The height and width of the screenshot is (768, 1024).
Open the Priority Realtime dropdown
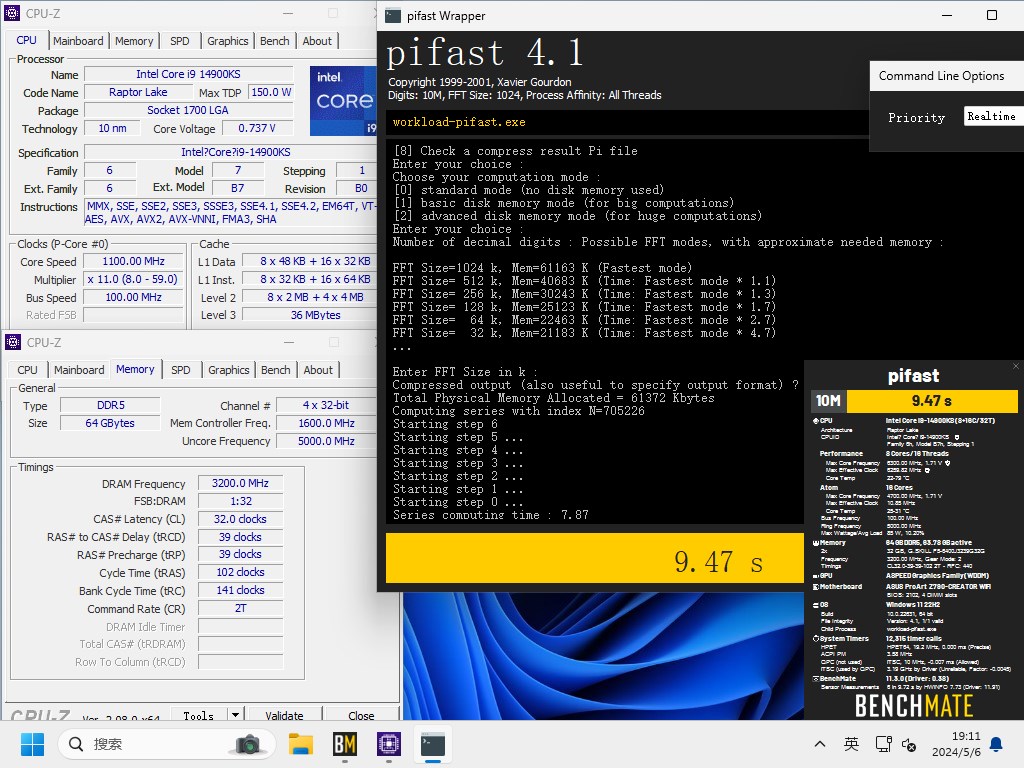click(x=993, y=116)
